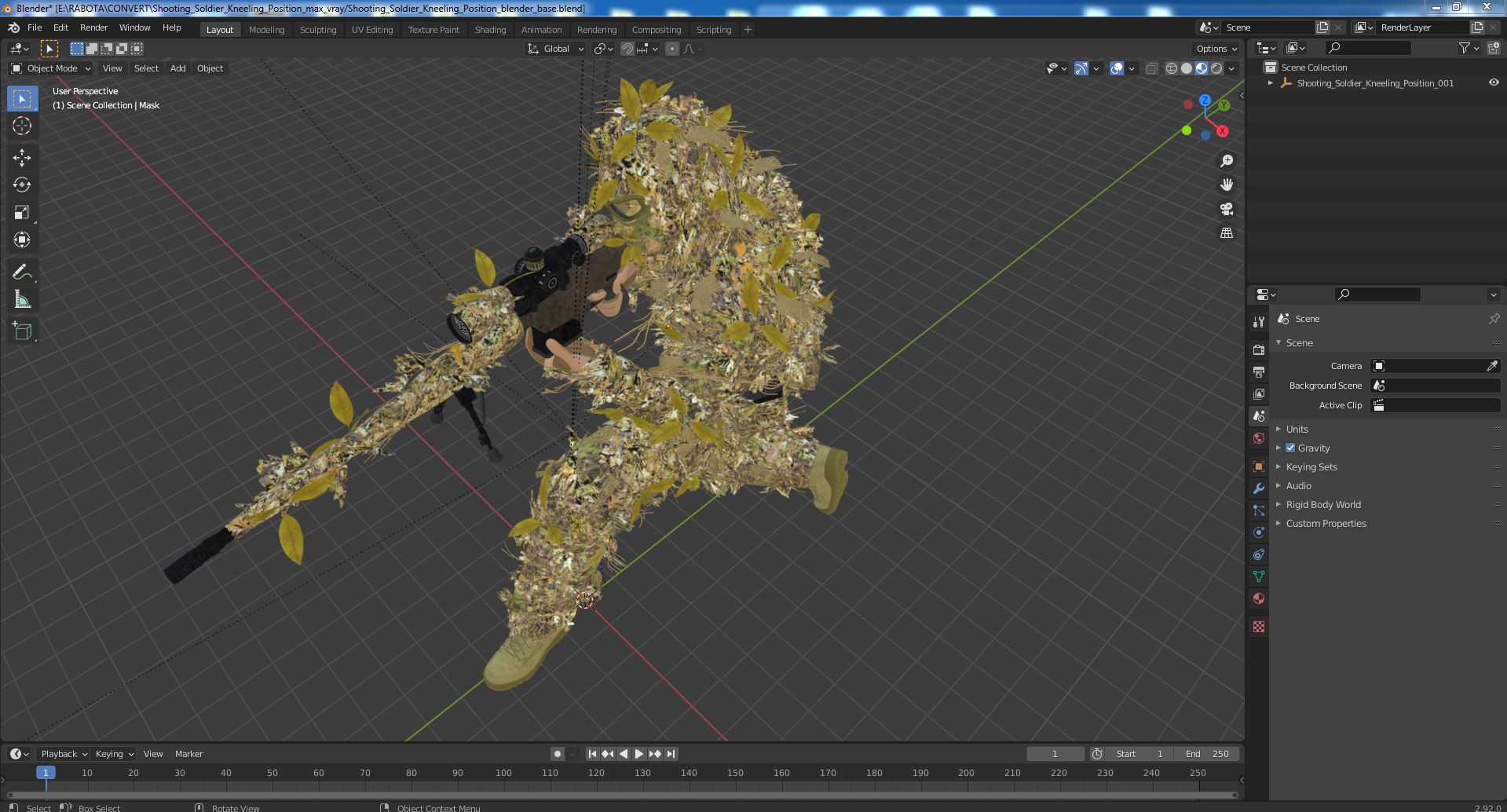
Task: Open the Object Data properties tab
Action: (1259, 576)
